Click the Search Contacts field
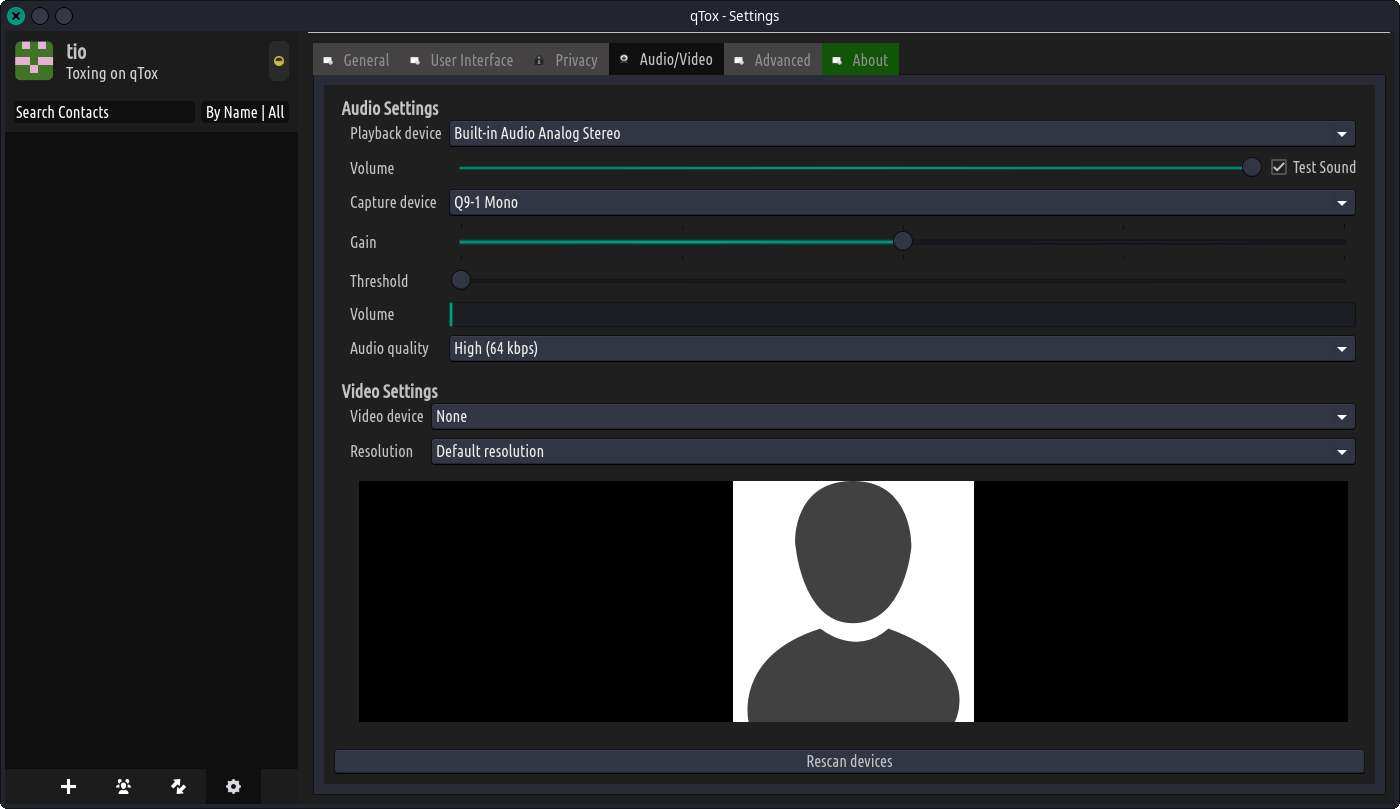The height and width of the screenshot is (809, 1400). coord(103,113)
